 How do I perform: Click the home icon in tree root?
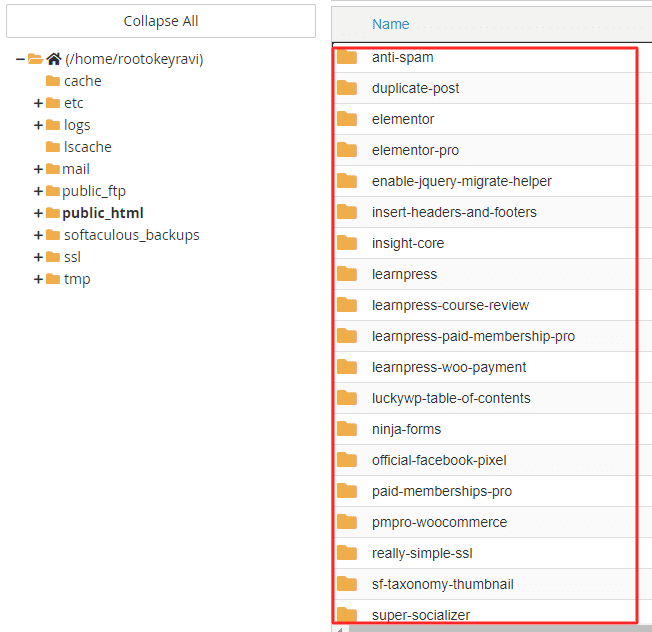54,59
